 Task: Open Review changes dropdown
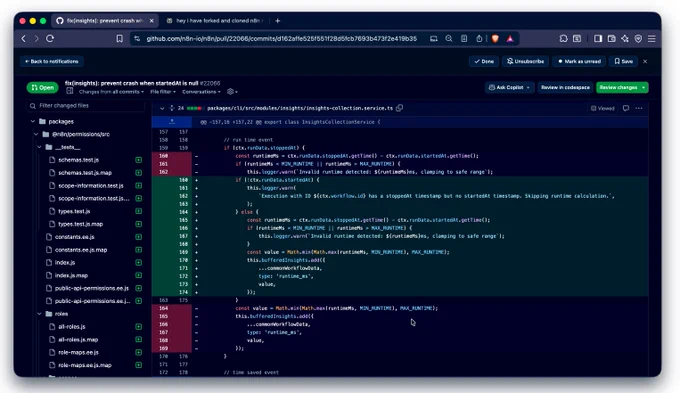coord(622,87)
